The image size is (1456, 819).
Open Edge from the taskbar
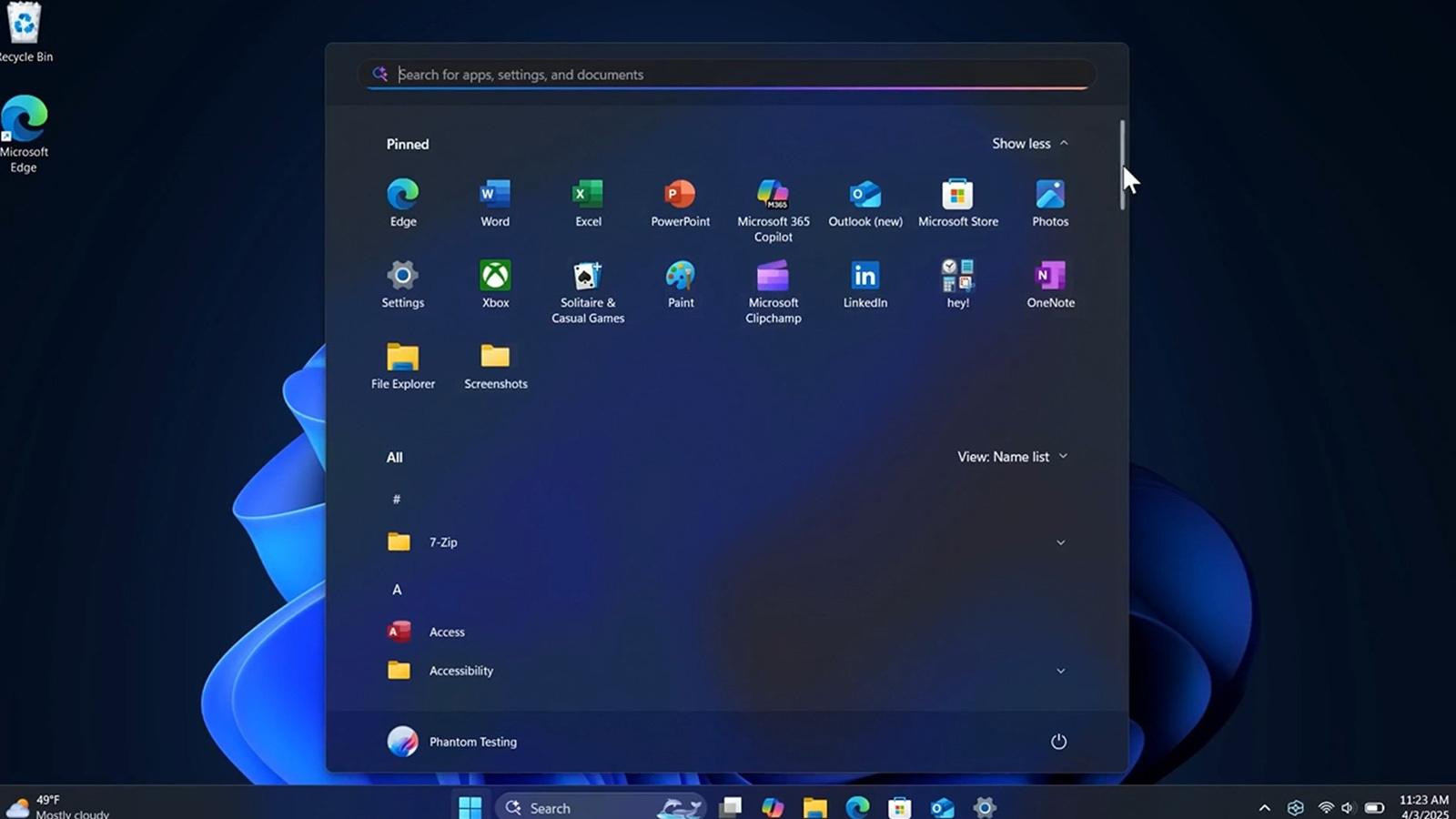(x=857, y=807)
